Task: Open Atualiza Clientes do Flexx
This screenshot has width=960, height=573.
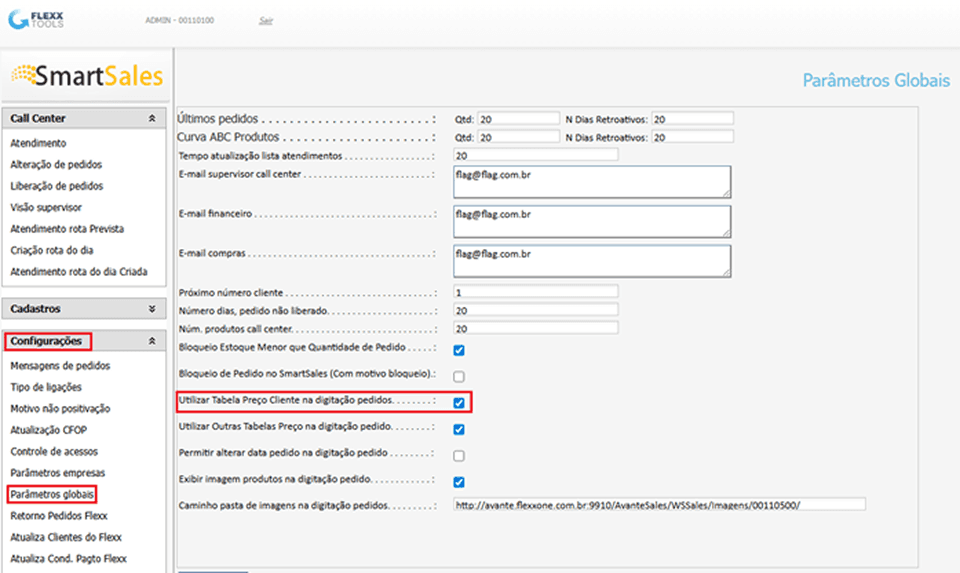Action: click(x=66, y=537)
